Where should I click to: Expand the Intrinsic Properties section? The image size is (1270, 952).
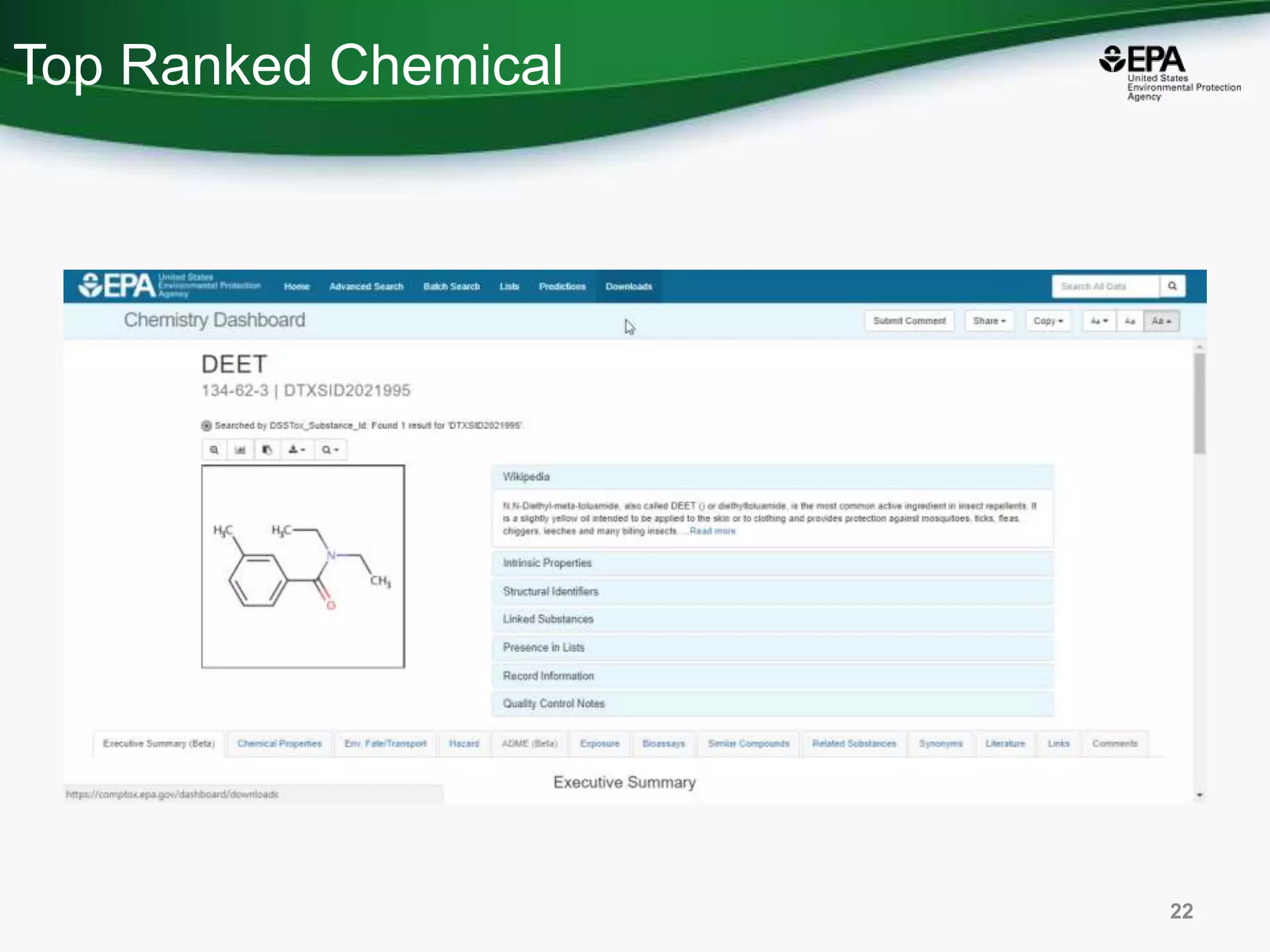(773, 563)
